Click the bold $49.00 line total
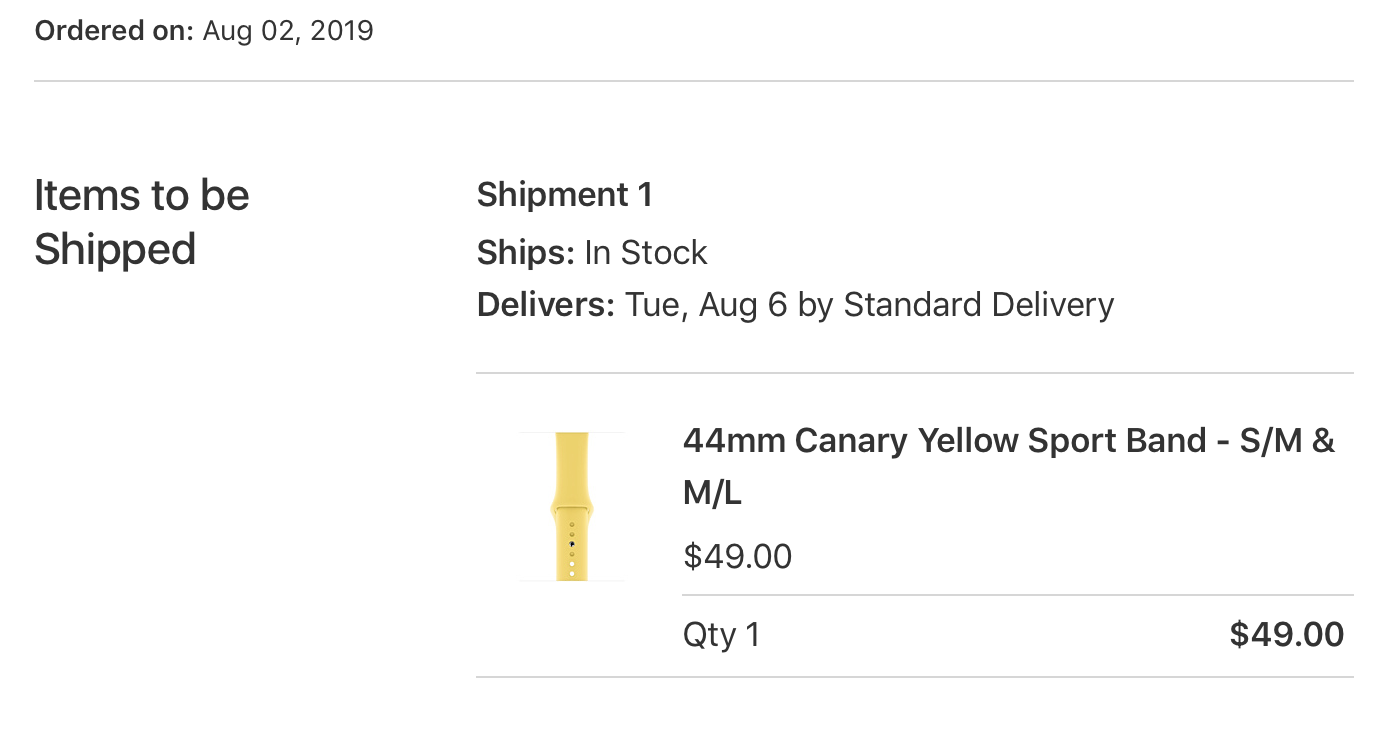 (1287, 634)
